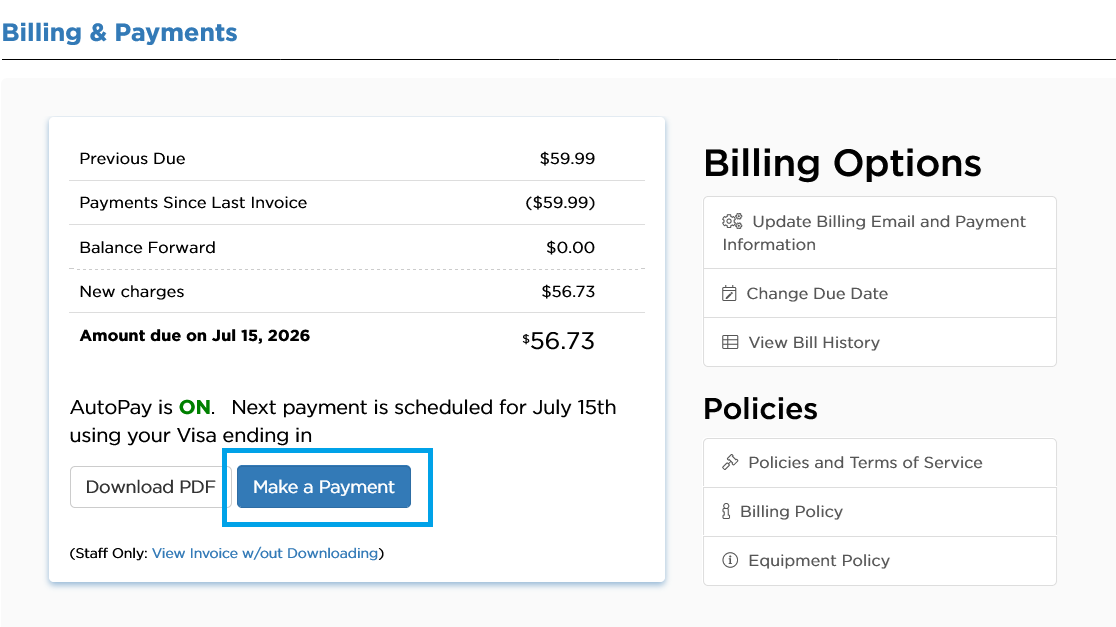This screenshot has width=1116, height=627.
Task: Click the Previous Due label
Action: tap(132, 159)
